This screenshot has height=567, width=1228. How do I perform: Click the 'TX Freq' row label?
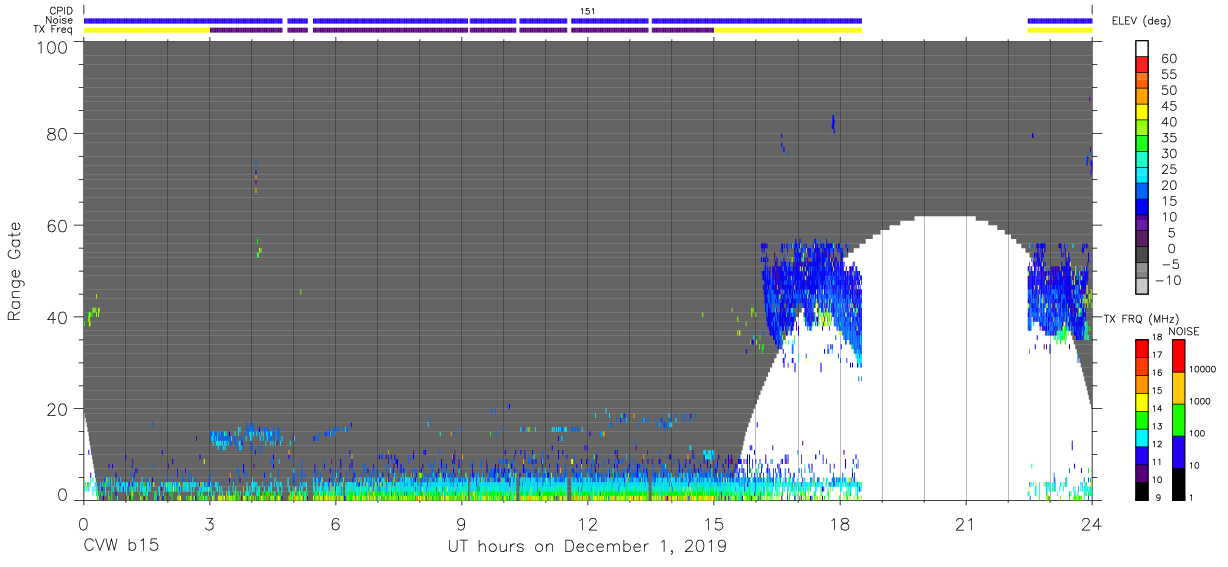(54, 30)
